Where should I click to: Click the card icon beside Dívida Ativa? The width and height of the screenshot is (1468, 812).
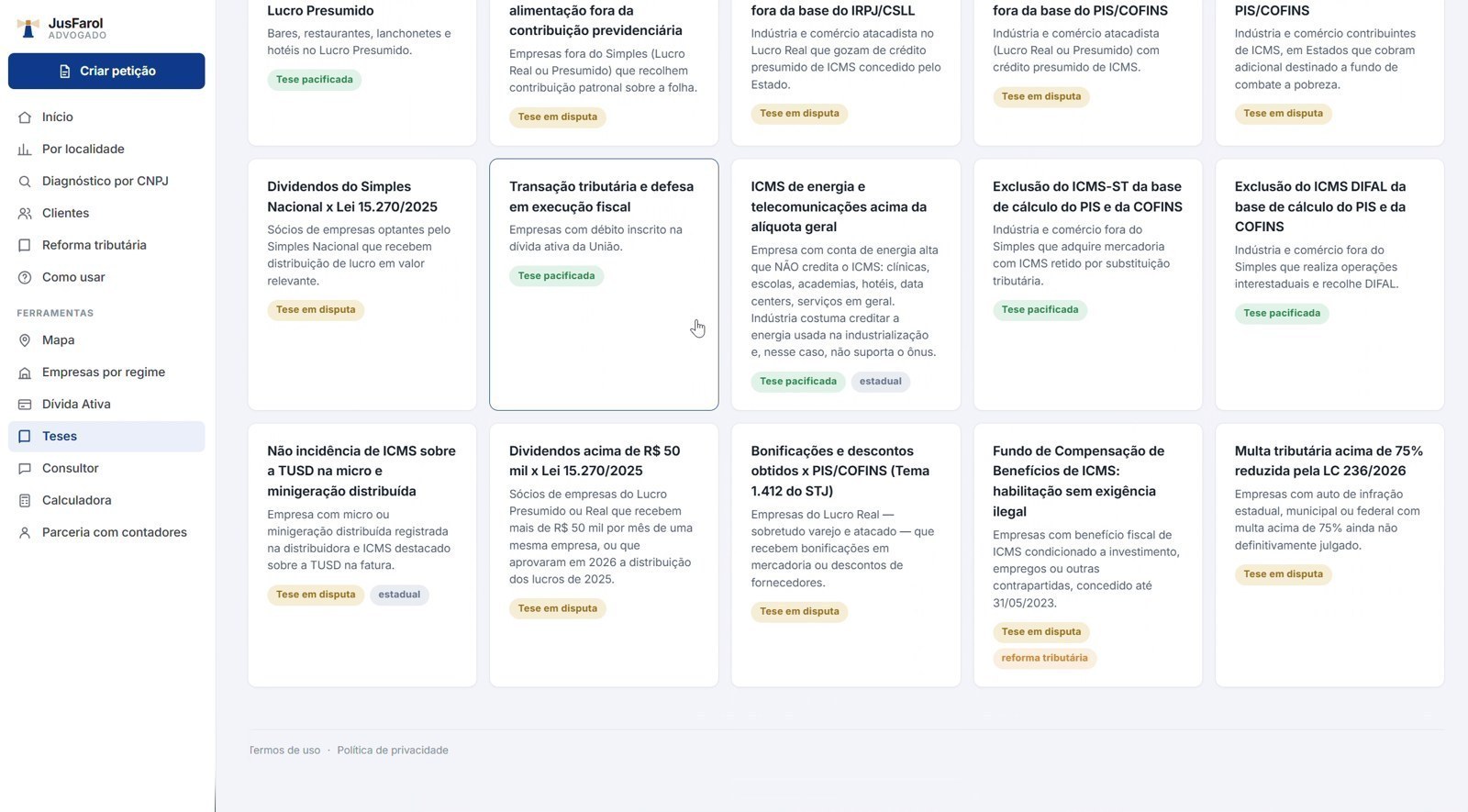25,405
